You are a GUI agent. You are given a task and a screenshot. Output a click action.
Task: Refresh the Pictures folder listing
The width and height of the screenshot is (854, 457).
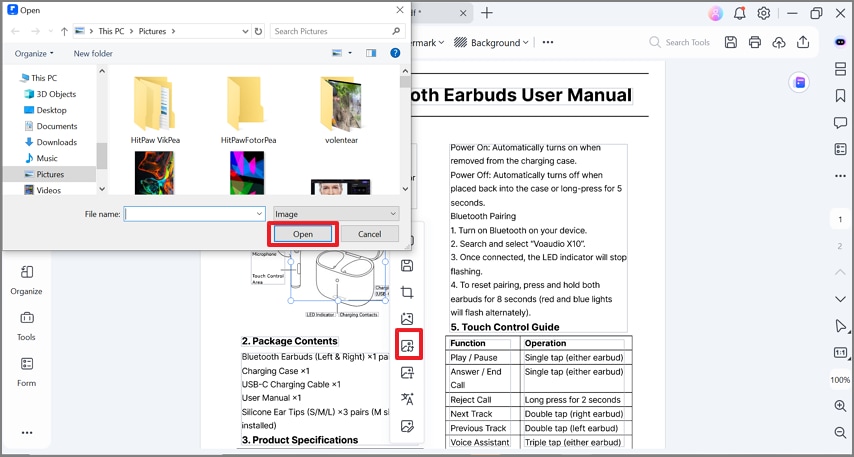(x=258, y=31)
